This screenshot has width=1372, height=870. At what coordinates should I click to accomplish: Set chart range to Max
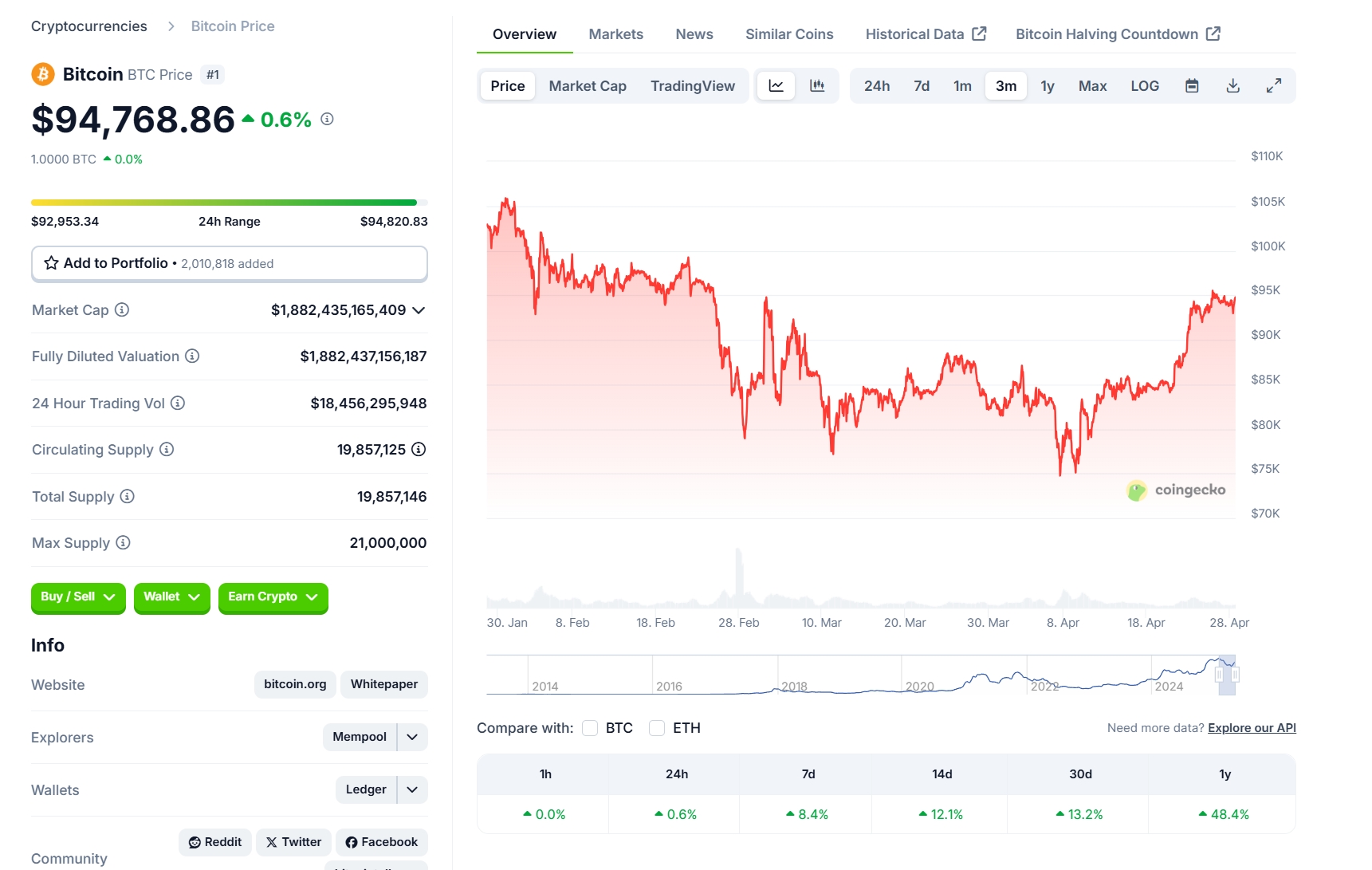[x=1092, y=85]
